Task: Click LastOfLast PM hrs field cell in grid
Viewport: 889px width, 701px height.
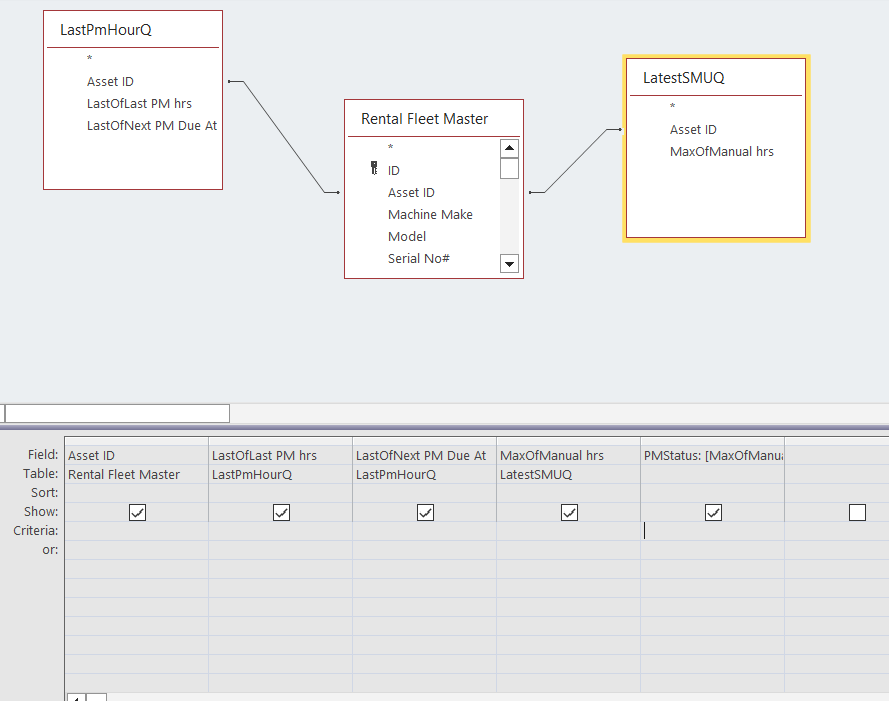Action: click(x=281, y=455)
